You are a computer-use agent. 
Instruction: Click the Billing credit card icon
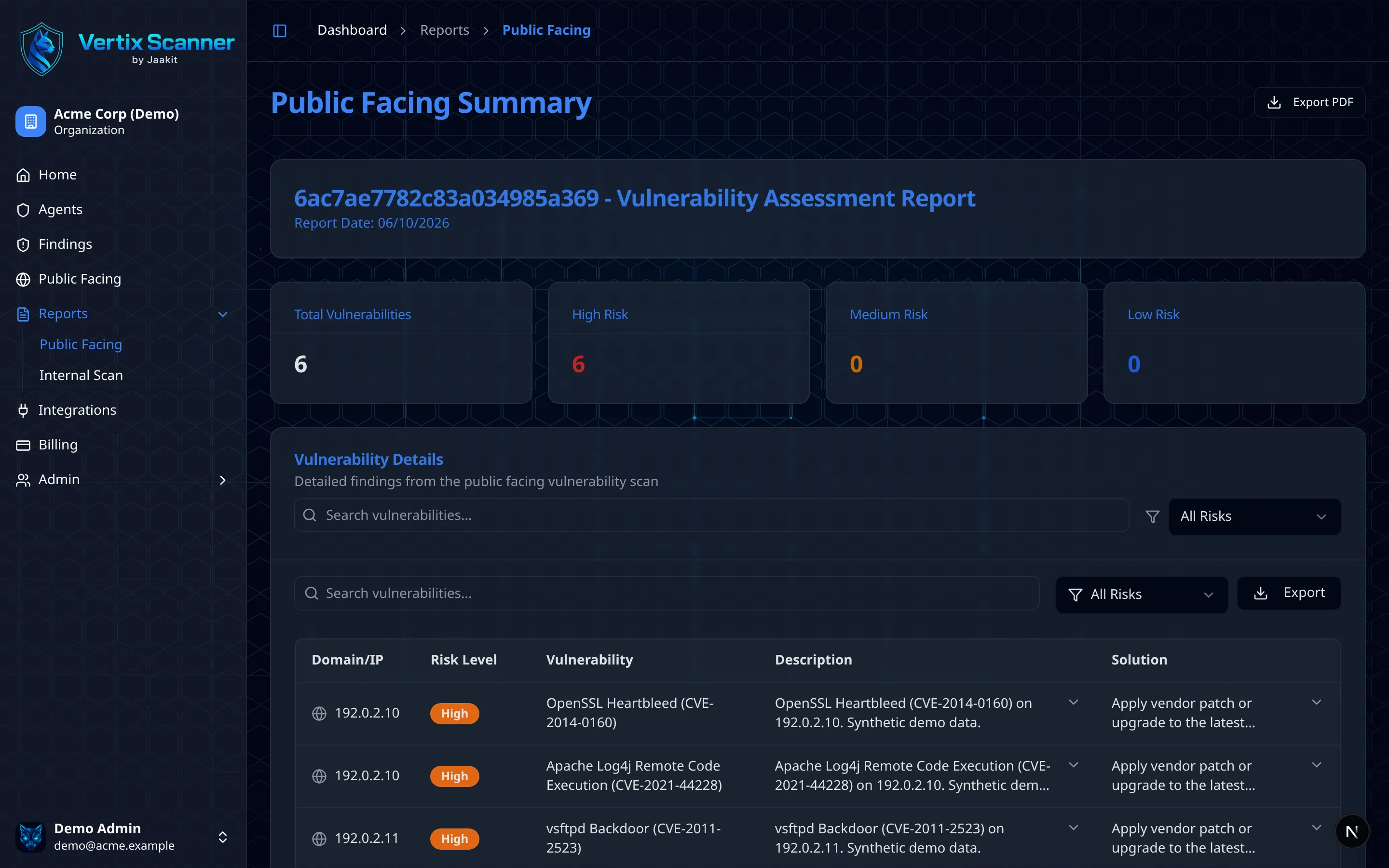tap(23, 446)
